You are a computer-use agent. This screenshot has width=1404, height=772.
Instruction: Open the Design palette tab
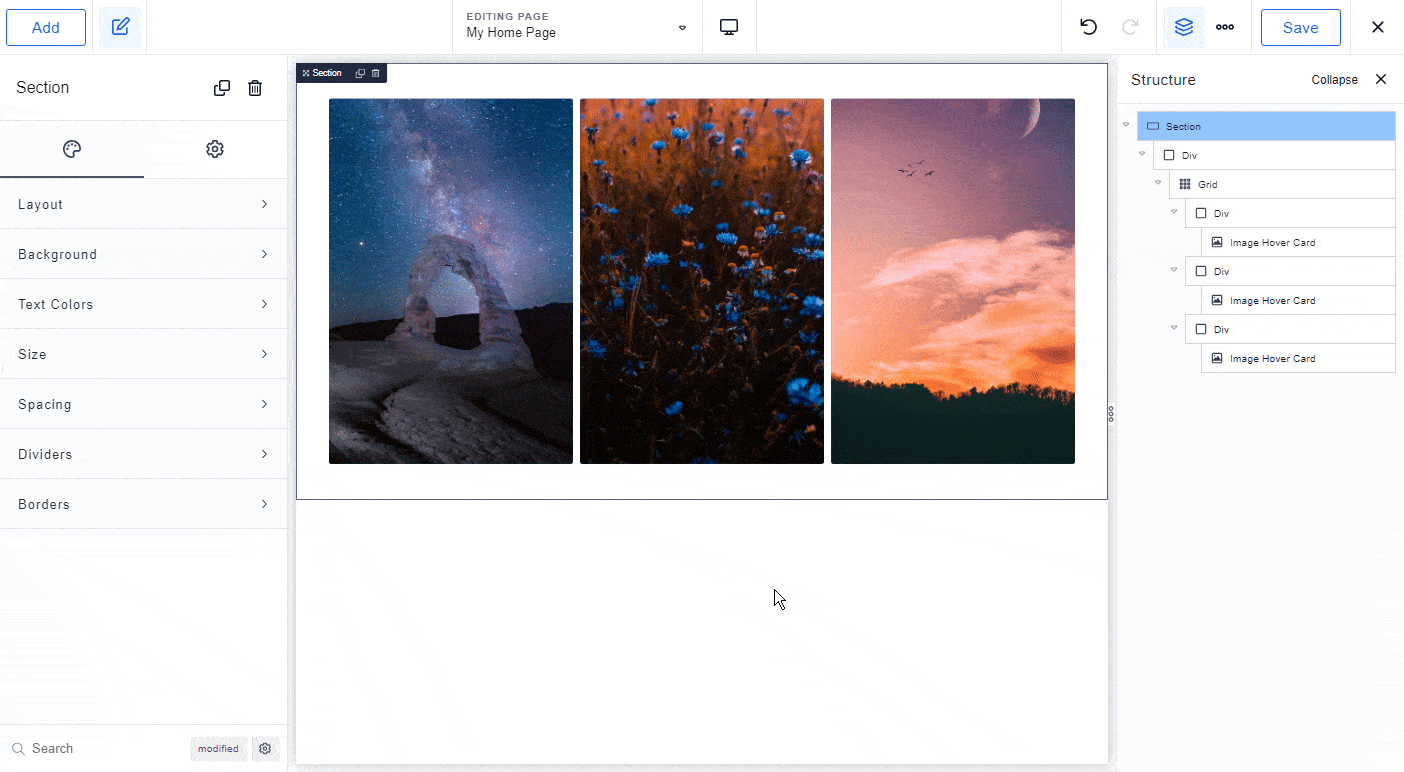[x=72, y=149]
